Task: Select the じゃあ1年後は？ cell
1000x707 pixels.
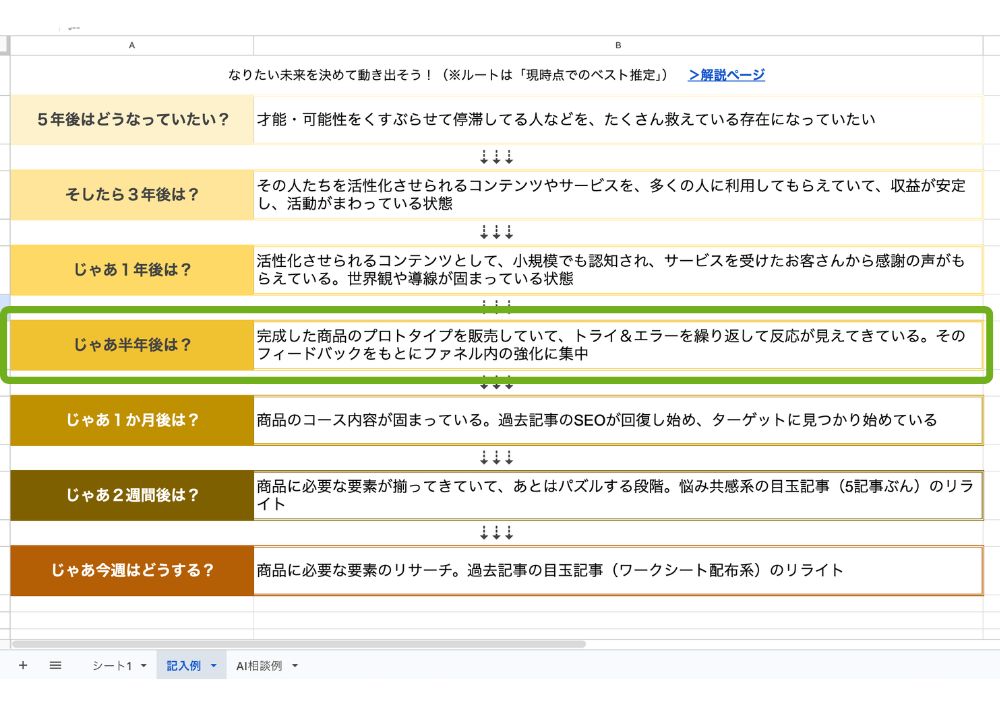Action: [132, 270]
